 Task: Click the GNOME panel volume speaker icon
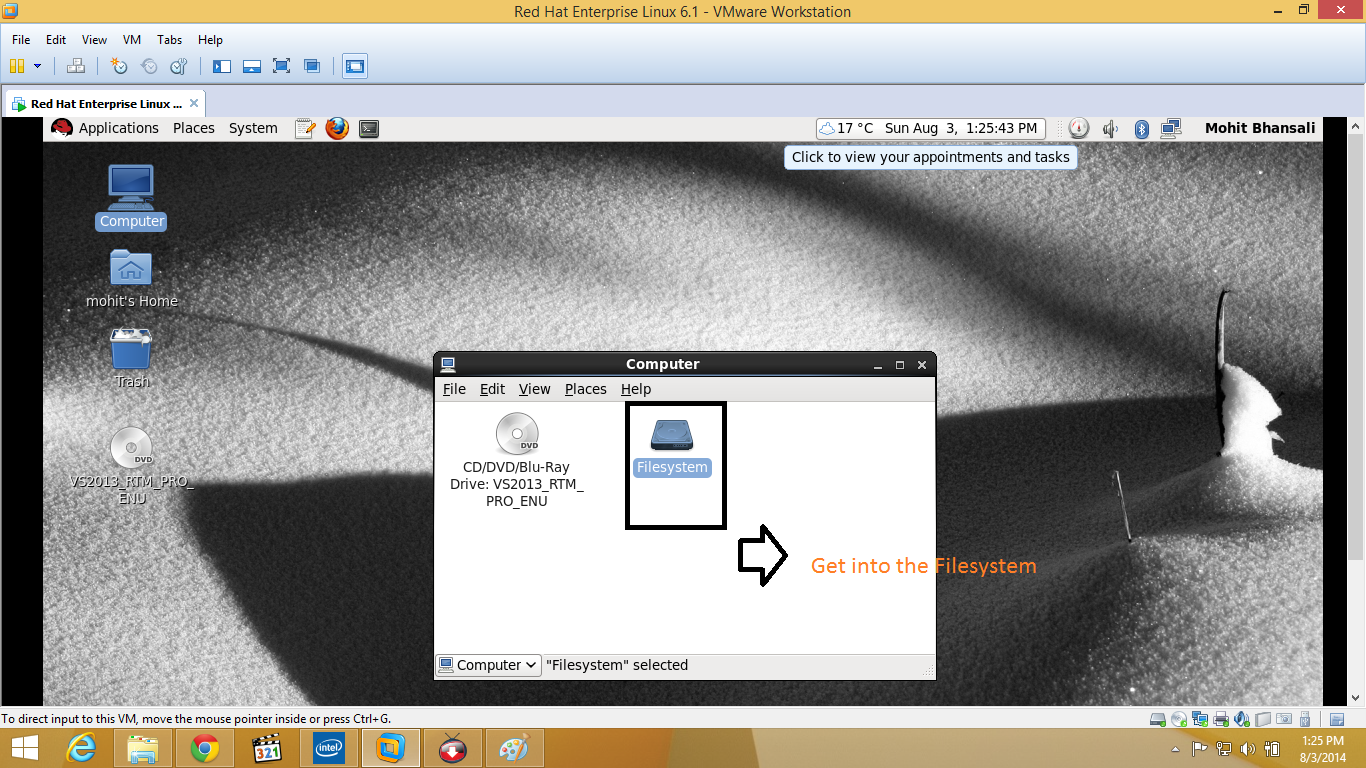tap(1110, 128)
